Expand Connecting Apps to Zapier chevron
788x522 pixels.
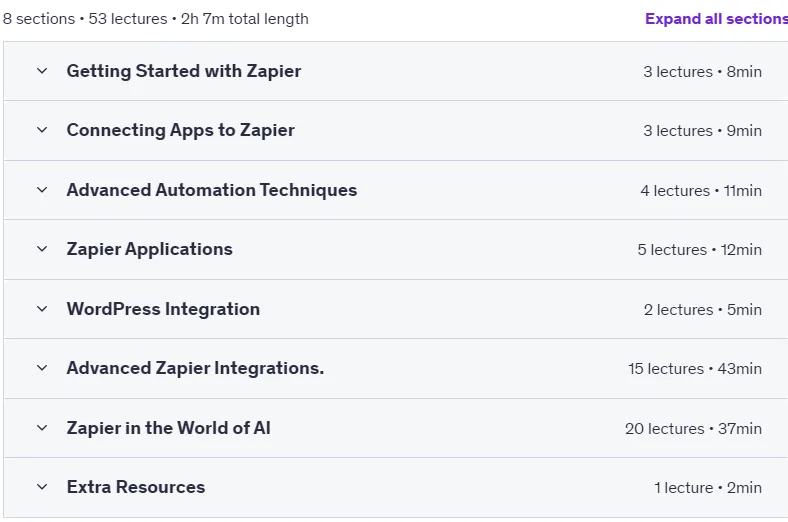pos(42,130)
